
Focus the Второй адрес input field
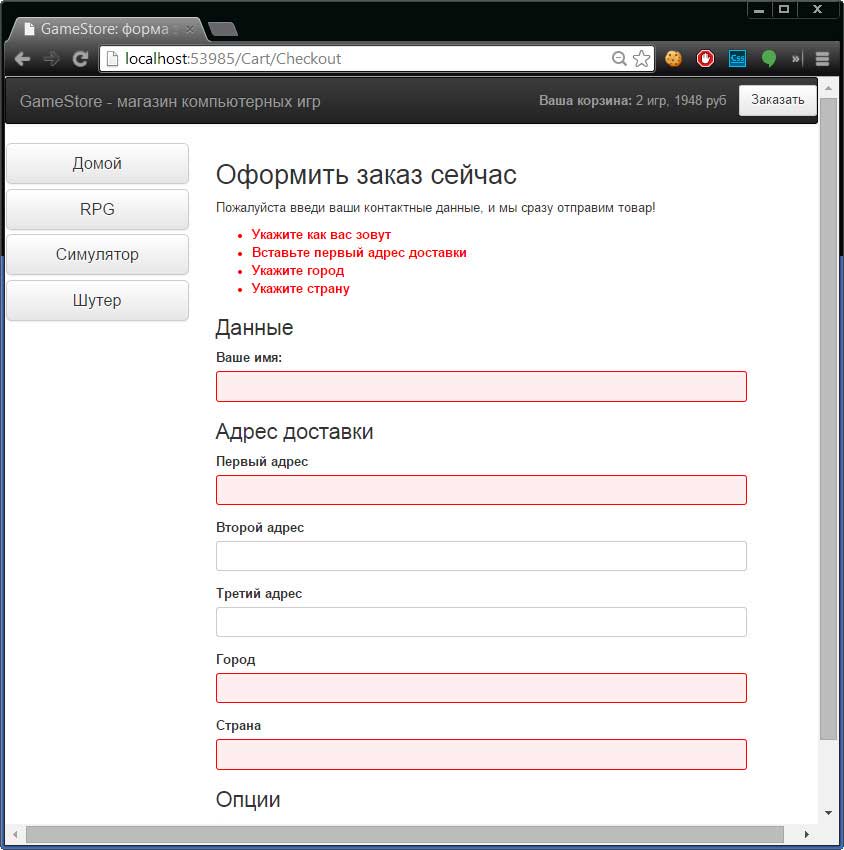pyautogui.click(x=481, y=556)
